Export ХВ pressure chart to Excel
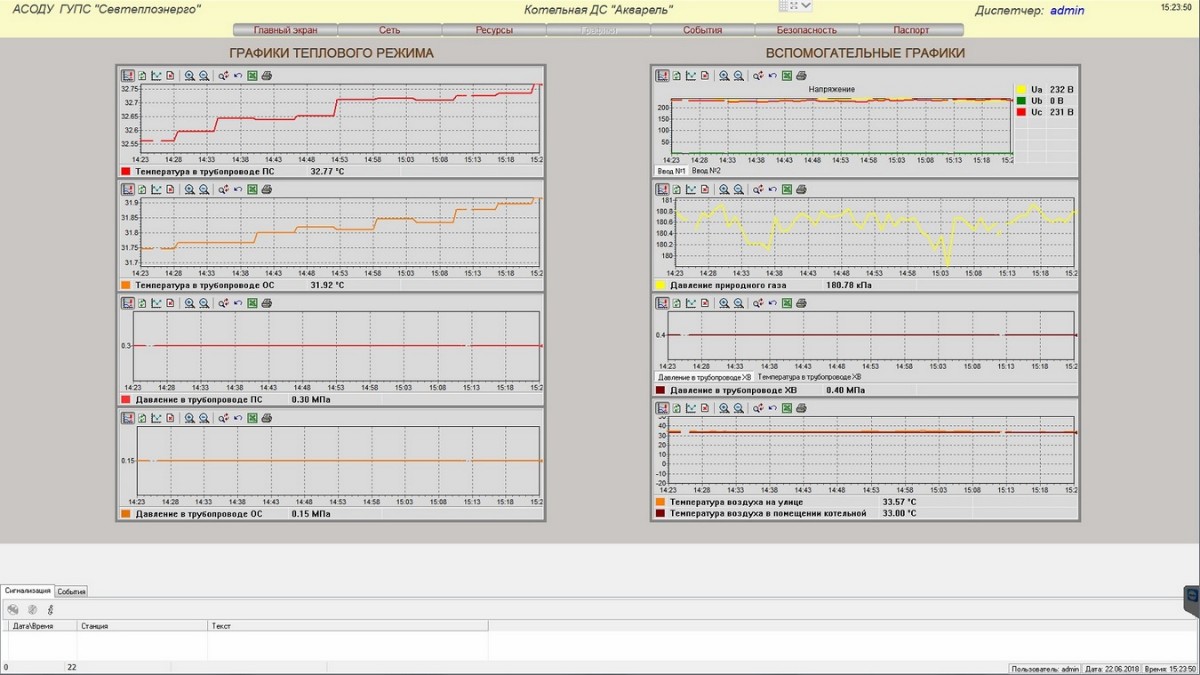 (786, 303)
